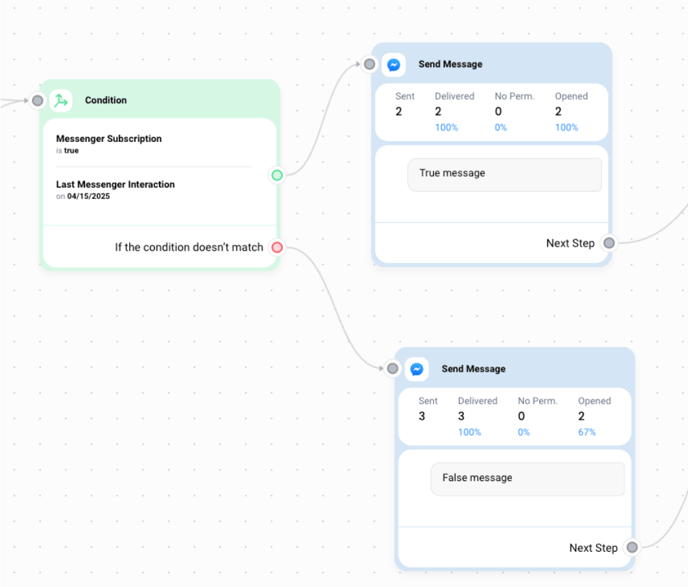Screen dimensions: 688x587
Task: Click the Condition node's gray input connector
Action: pyautogui.click(x=38, y=100)
